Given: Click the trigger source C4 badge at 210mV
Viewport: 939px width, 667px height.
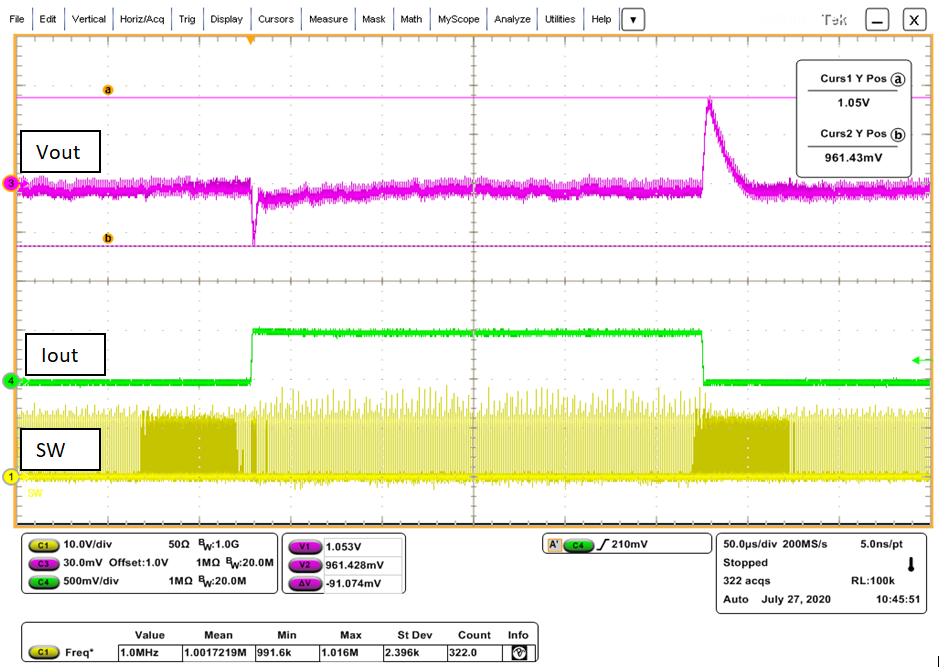Looking at the screenshot, I should 578,546.
